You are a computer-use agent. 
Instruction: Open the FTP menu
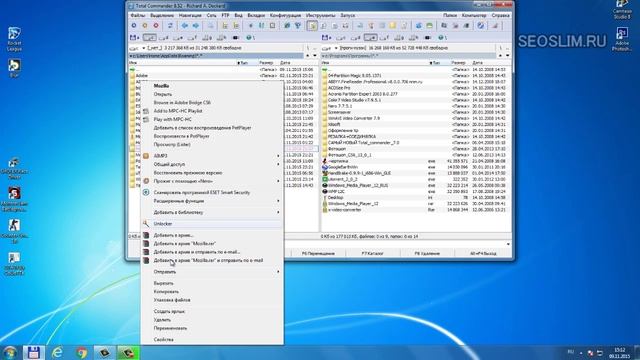point(225,16)
